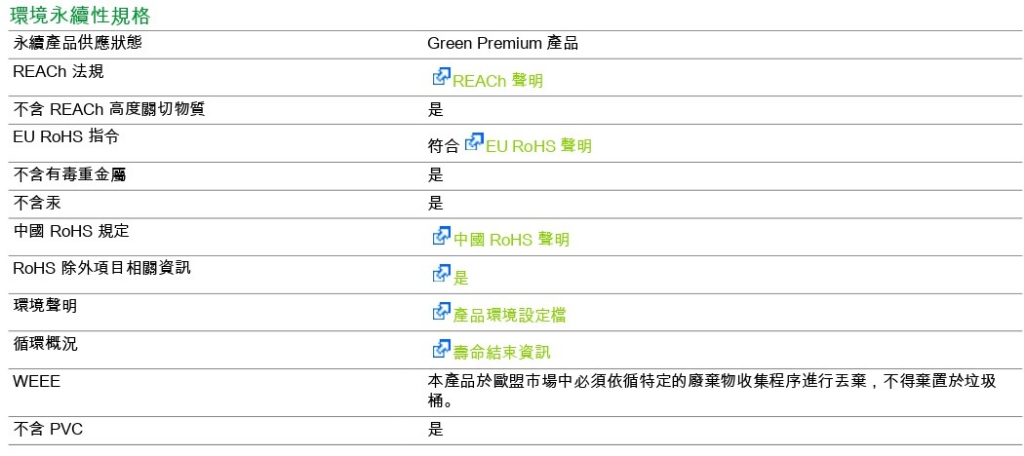
Task: Open the EU RoHS 聲明 link
Action: point(539,146)
